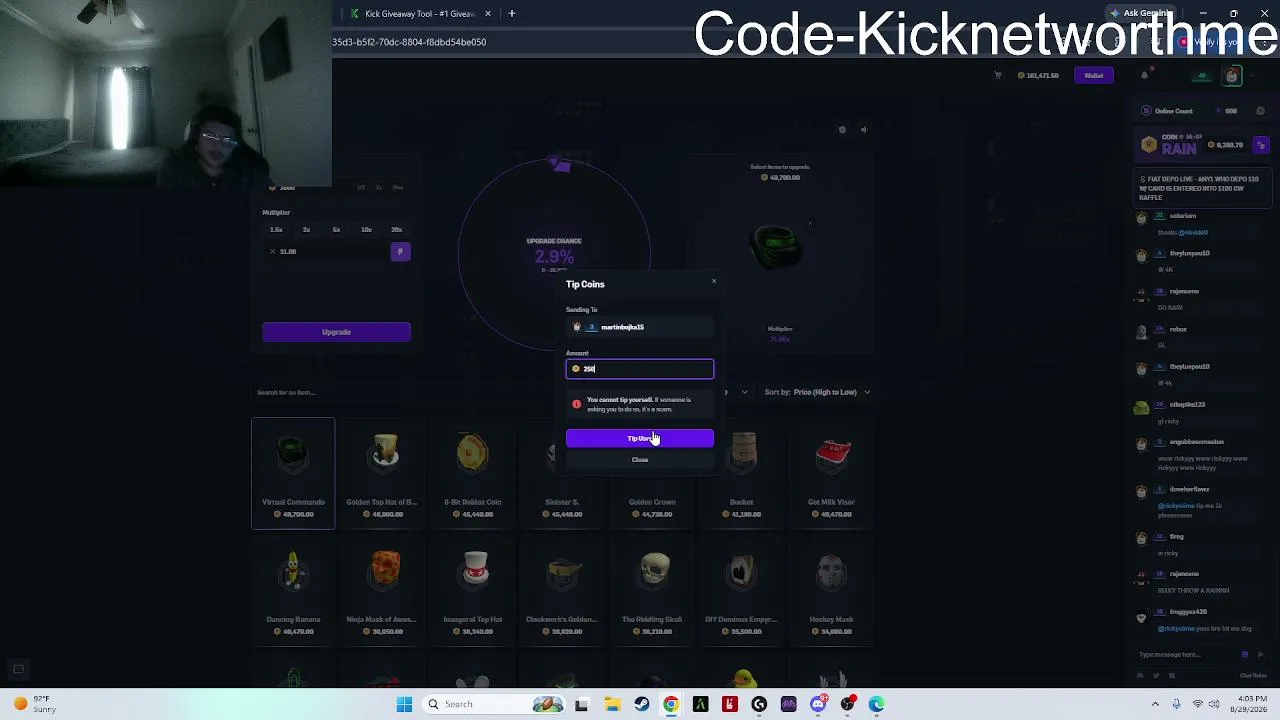
Task: Dismiss the Tip Coins dialog with the X icon
Action: 714,281
